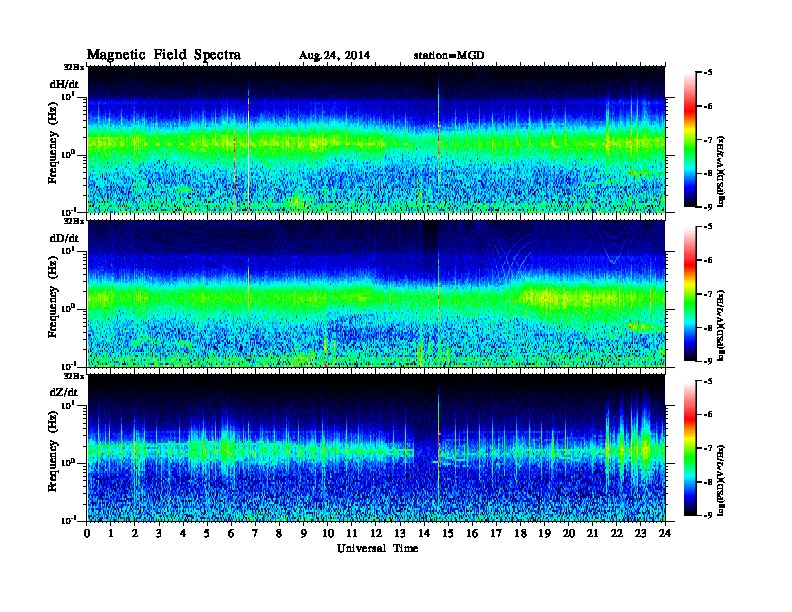Click the 10⁰ frequency tick of dZ/dt panel
The width and height of the screenshot is (792, 612).
[68, 463]
